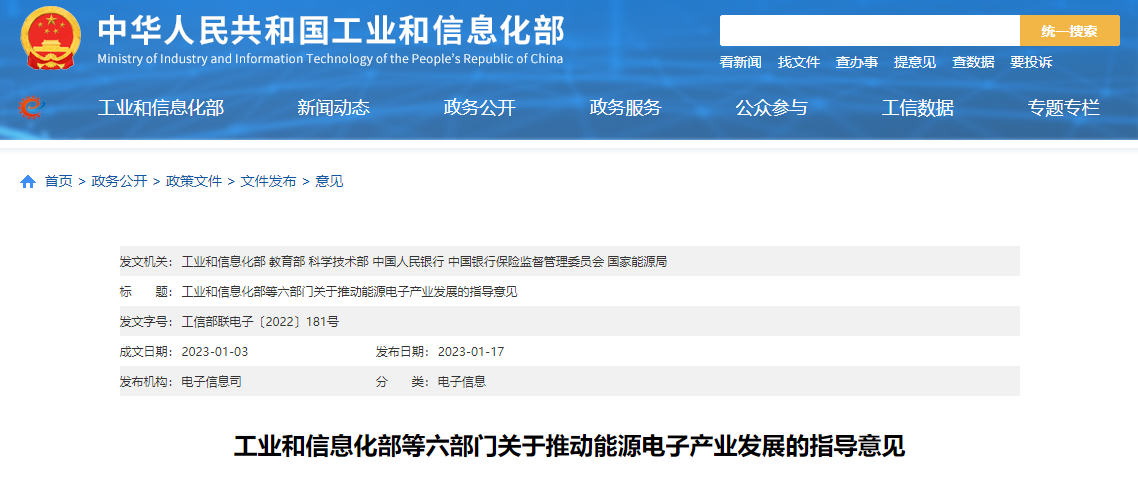Click the national emblem logo
The image size is (1138, 482).
pyautogui.click(x=51, y=38)
